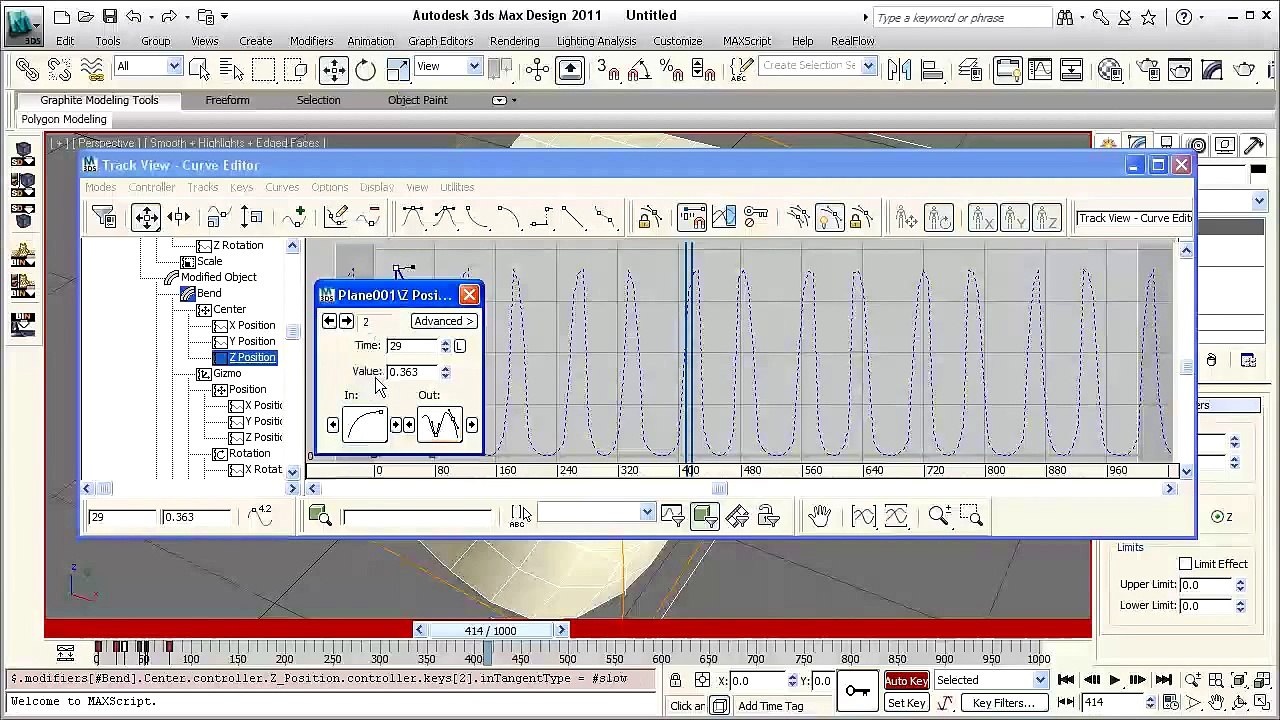Enable the Limit Effect checkbox
This screenshot has width=1280, height=720.
(x=1186, y=564)
